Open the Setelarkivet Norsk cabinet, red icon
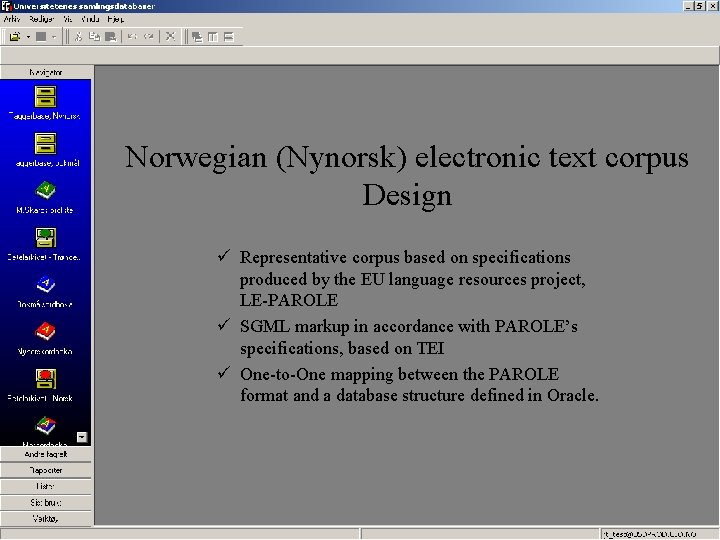The height and width of the screenshot is (540, 720). point(45,379)
